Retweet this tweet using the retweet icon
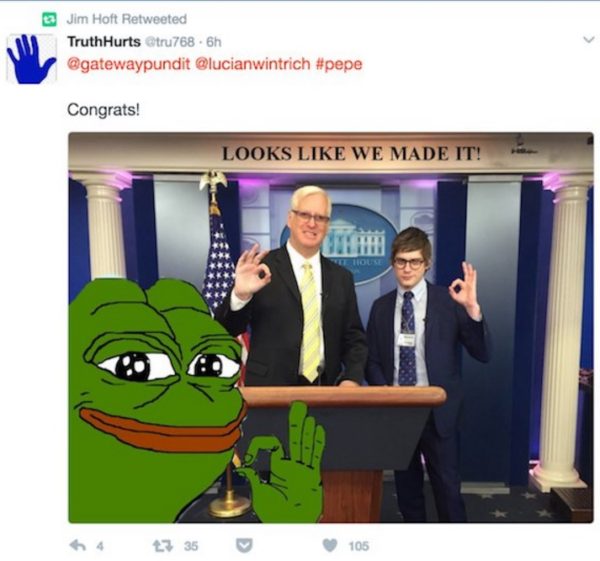600x561 pixels. [163, 545]
